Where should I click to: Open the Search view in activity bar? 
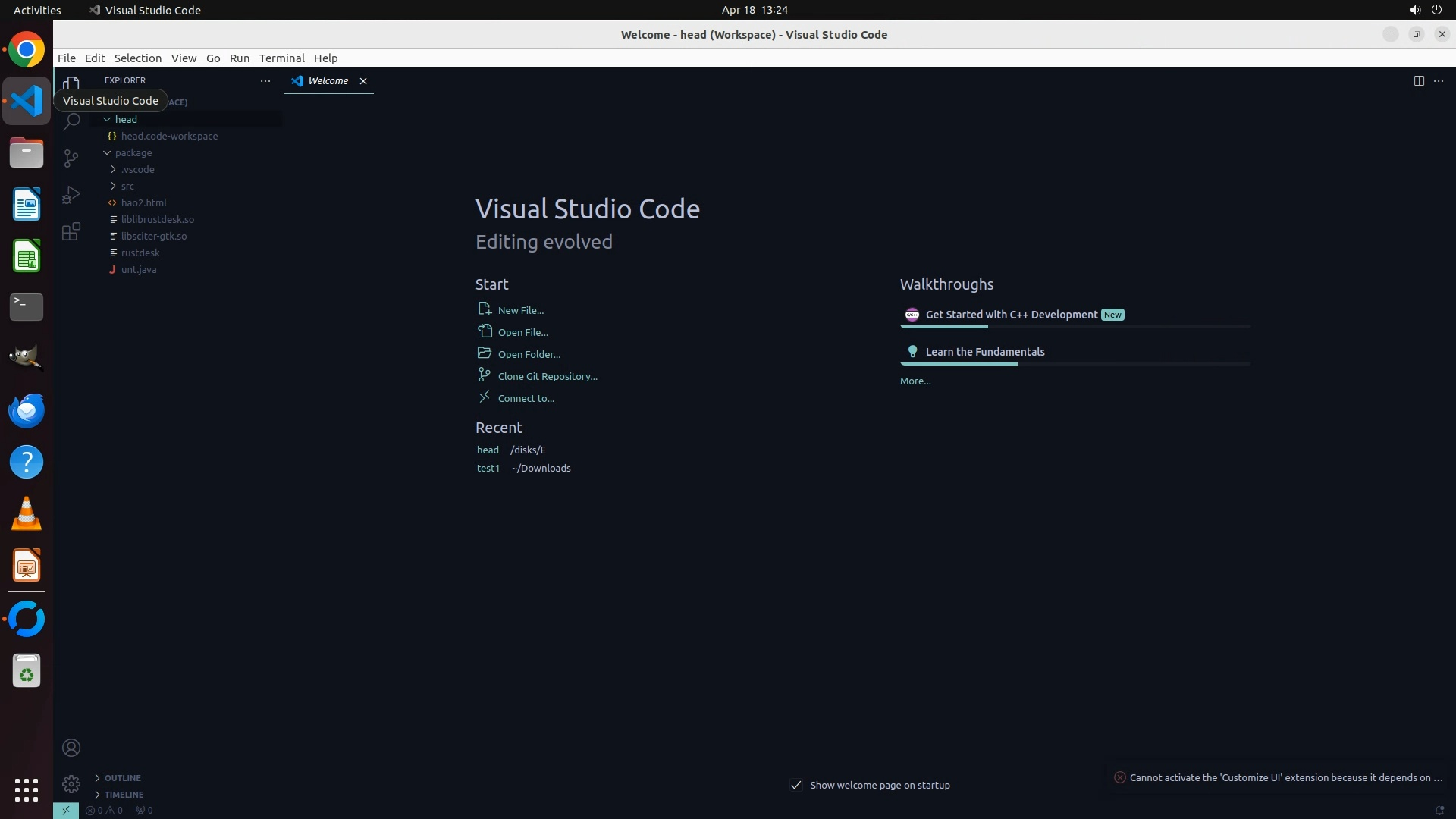[x=71, y=122]
